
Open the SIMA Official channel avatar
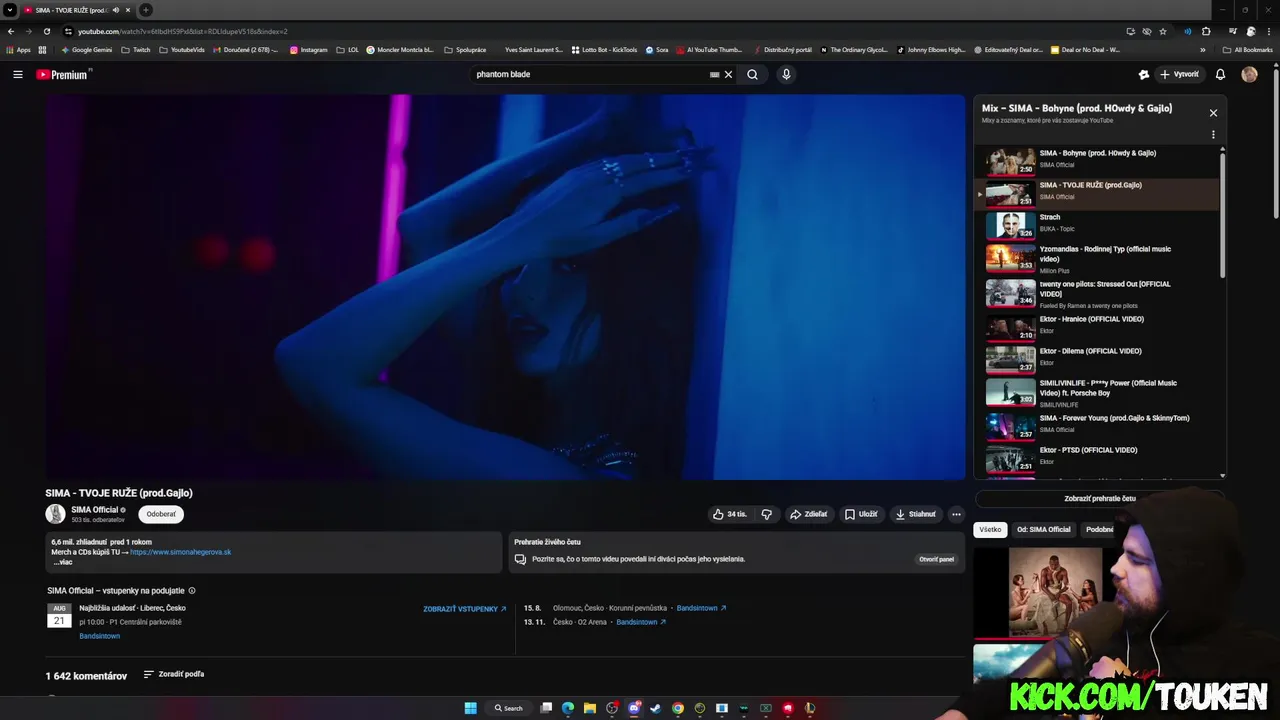point(55,514)
